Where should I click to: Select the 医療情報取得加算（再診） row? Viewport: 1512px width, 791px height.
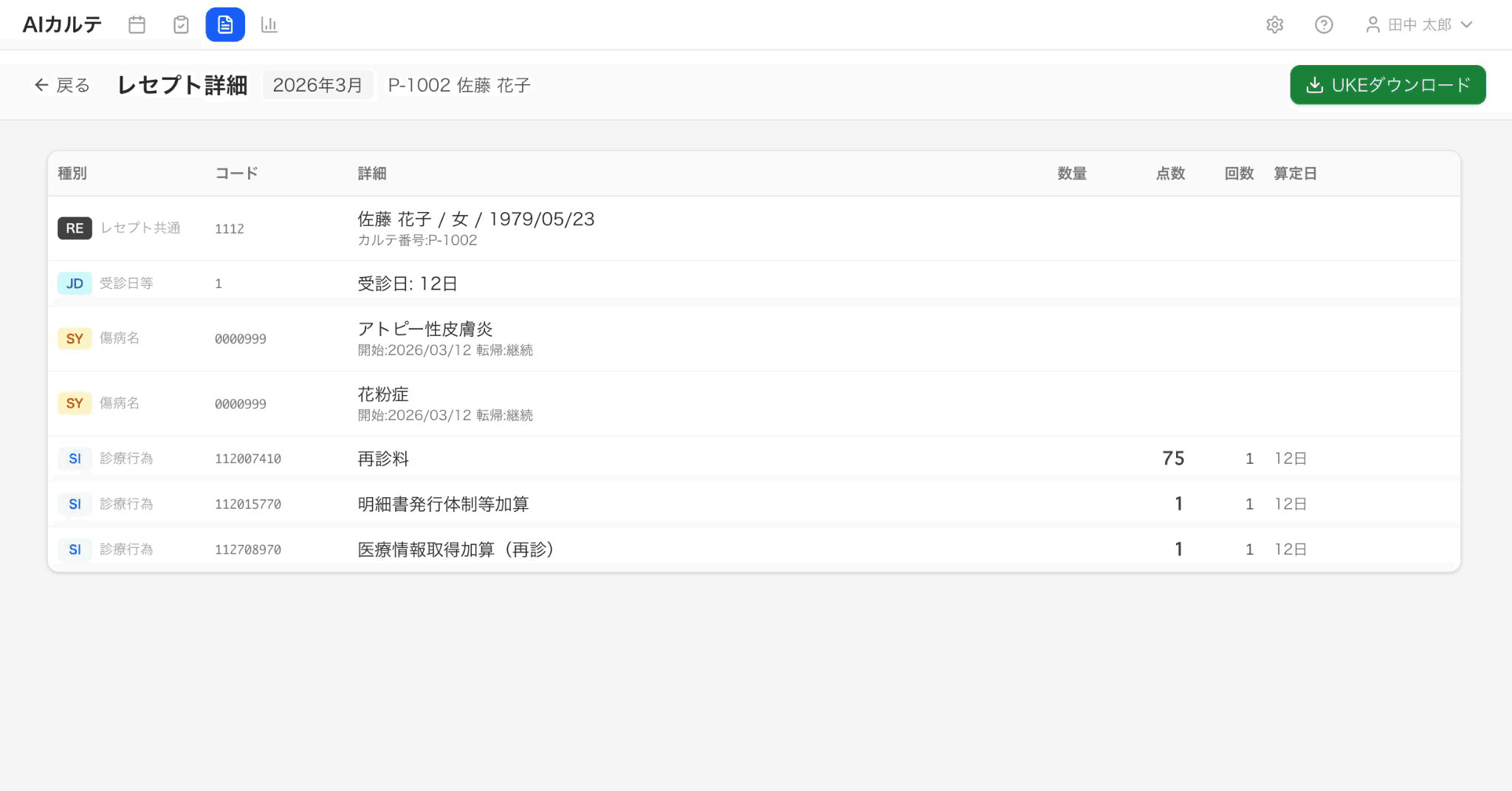coord(754,549)
